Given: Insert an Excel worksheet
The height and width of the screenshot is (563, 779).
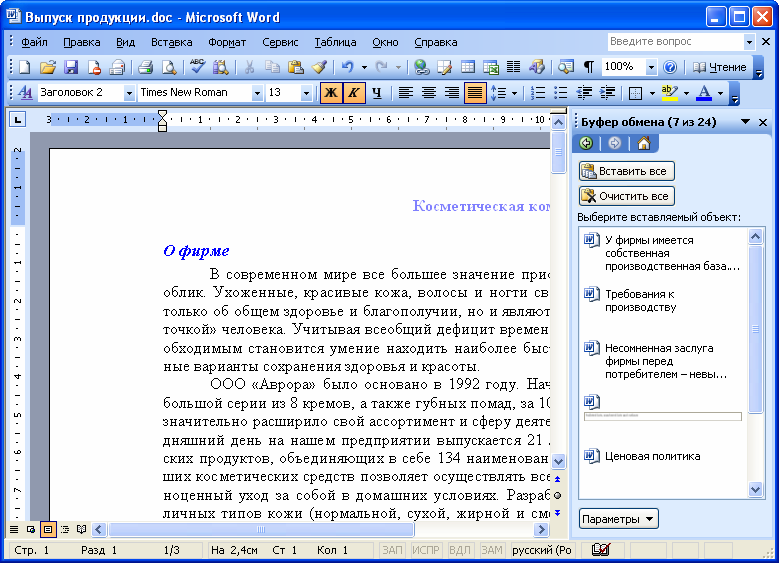Looking at the screenshot, I should coord(490,67).
